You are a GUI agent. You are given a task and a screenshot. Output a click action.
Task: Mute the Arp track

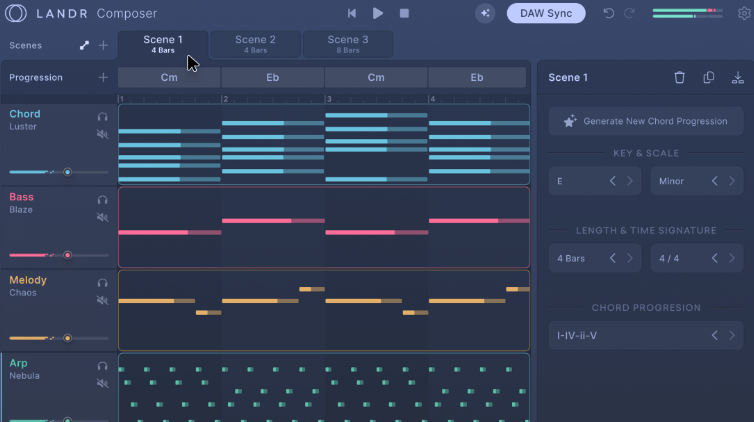[102, 384]
